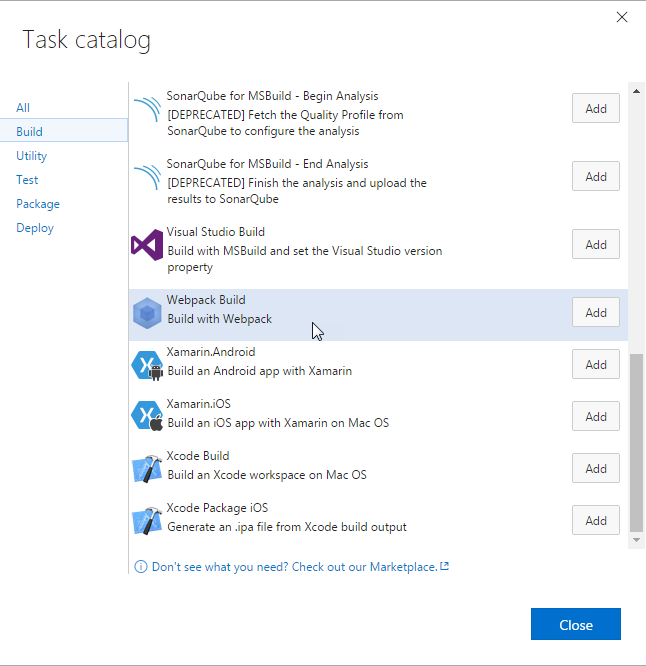Viewport: 646px width, 666px height.
Task: Click the Xamarin.iOS icon
Action: [x=147, y=416]
